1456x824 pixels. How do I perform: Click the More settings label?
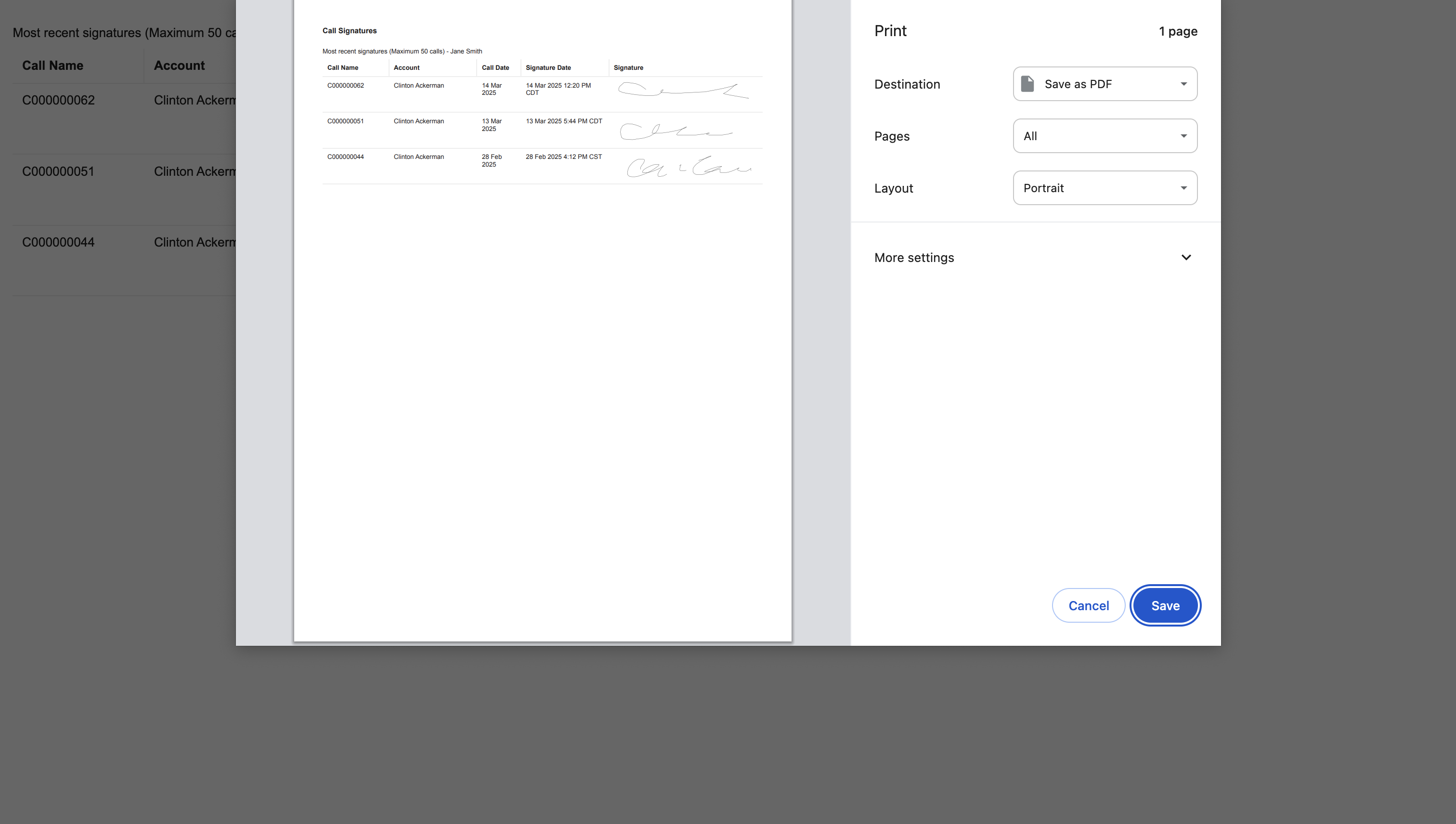913,258
